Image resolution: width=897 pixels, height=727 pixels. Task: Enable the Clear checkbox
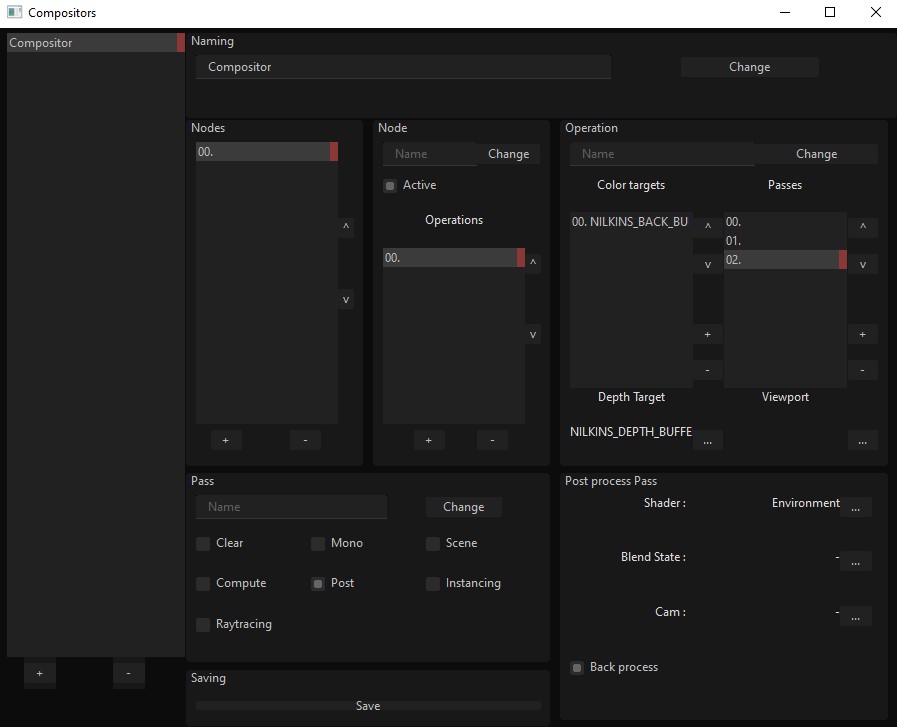coord(203,543)
